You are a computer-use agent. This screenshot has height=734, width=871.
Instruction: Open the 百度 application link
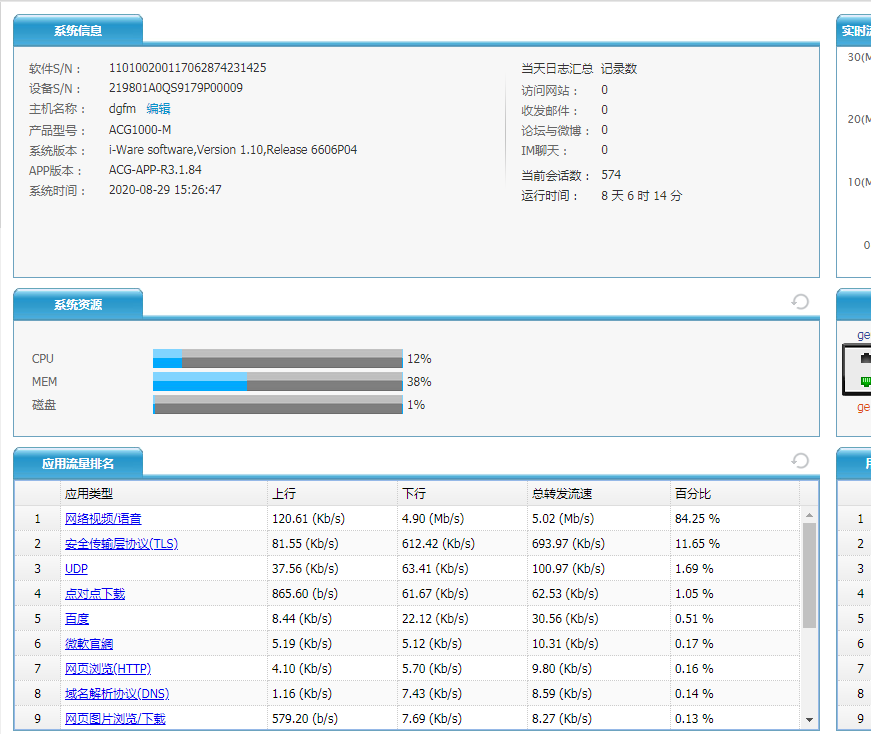click(x=77, y=618)
